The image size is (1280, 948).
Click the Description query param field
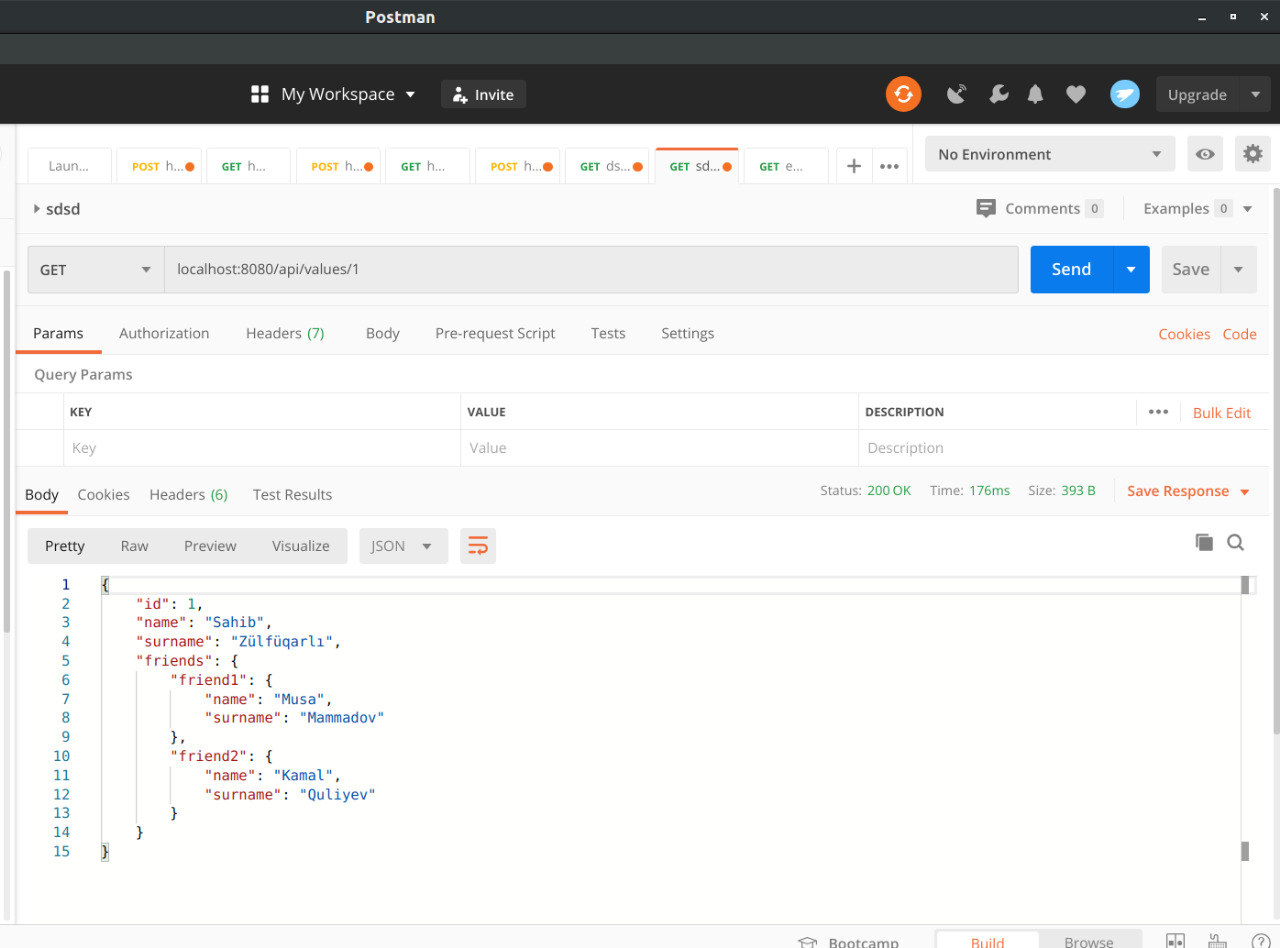click(x=1062, y=448)
